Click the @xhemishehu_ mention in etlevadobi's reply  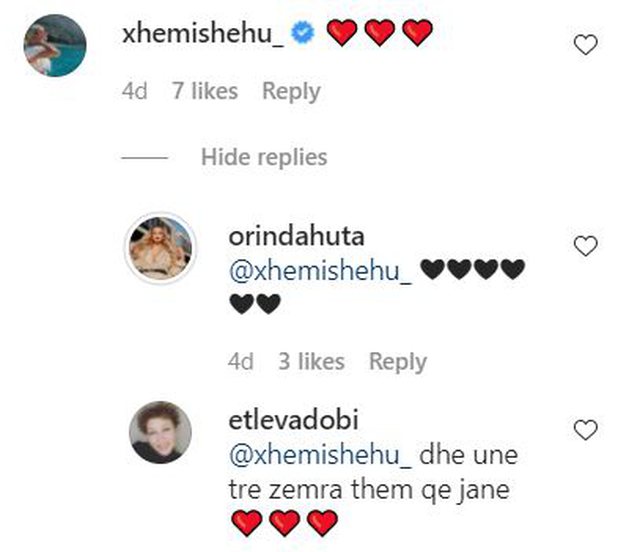pos(320,454)
